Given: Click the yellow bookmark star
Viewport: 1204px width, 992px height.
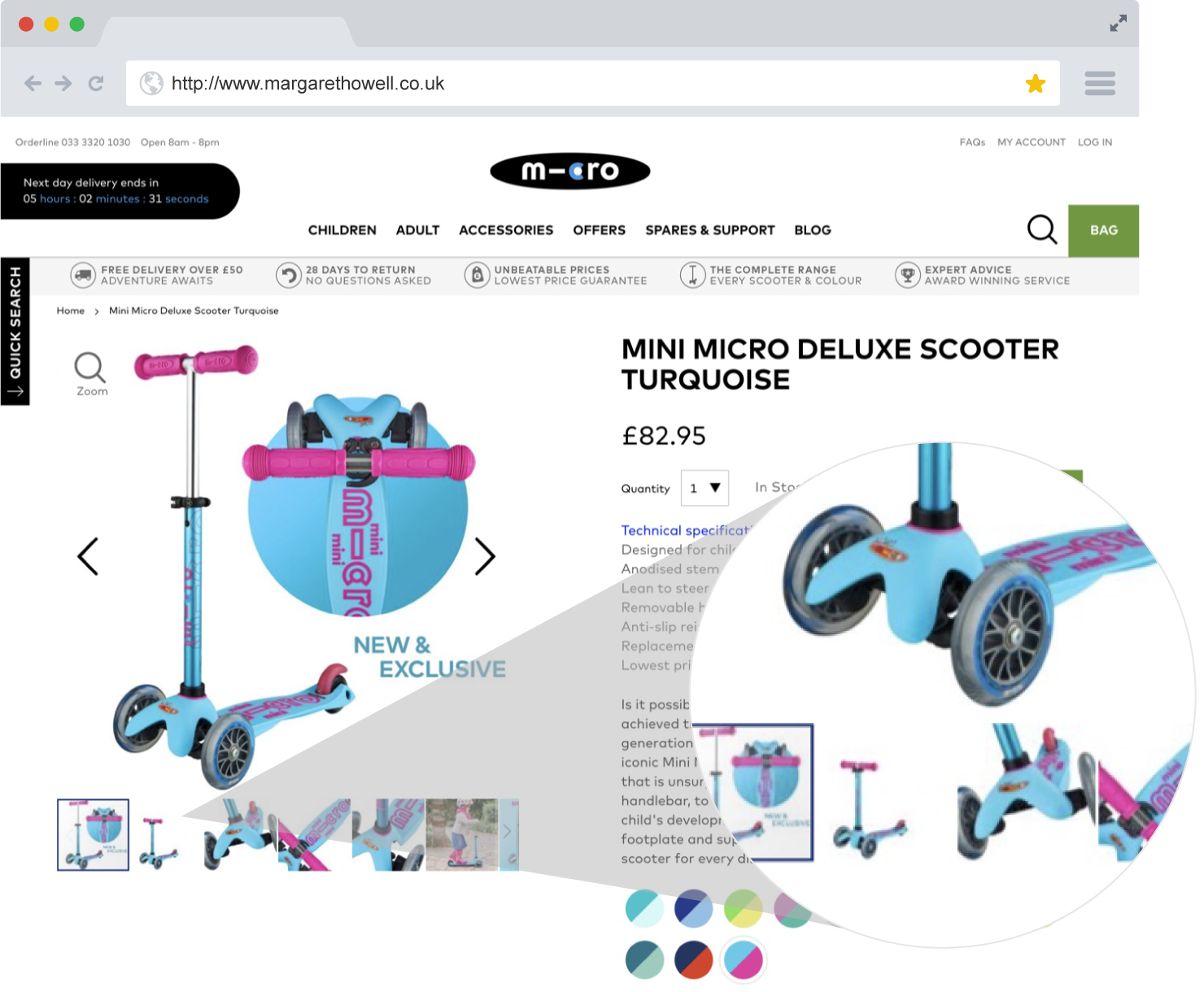Looking at the screenshot, I should pyautogui.click(x=1035, y=83).
